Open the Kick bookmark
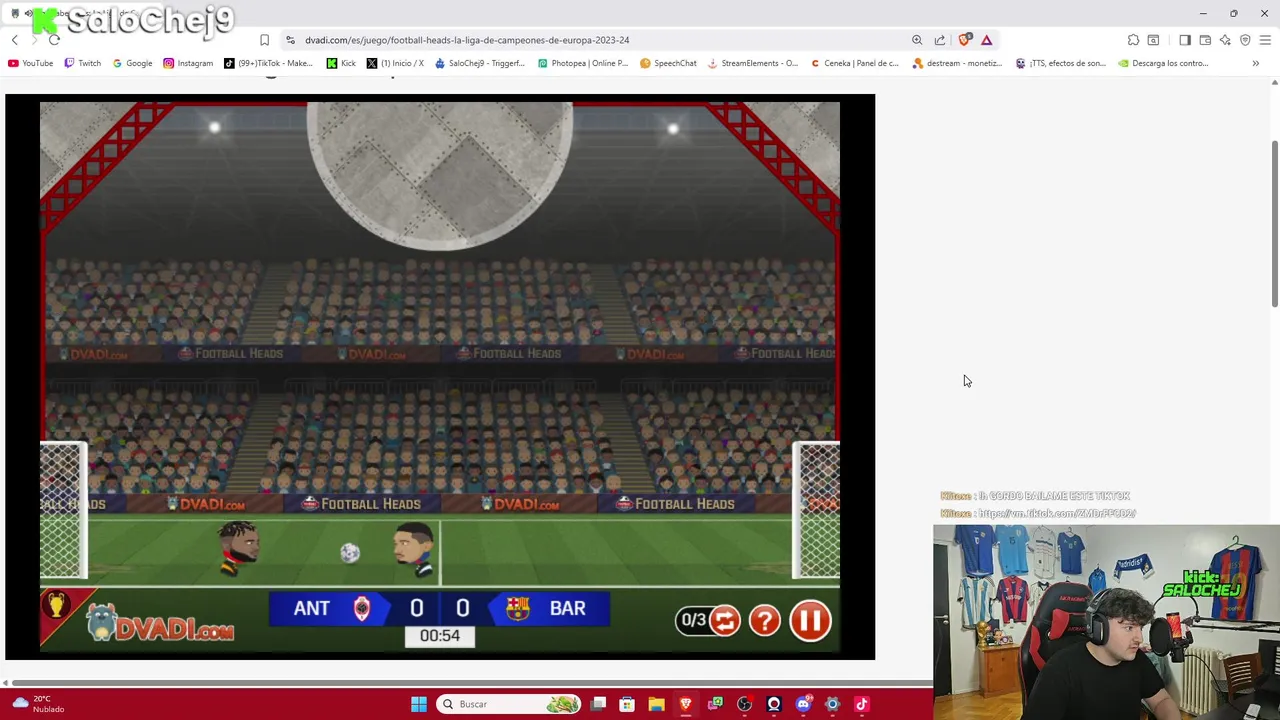This screenshot has width=1280, height=720. tap(341, 63)
